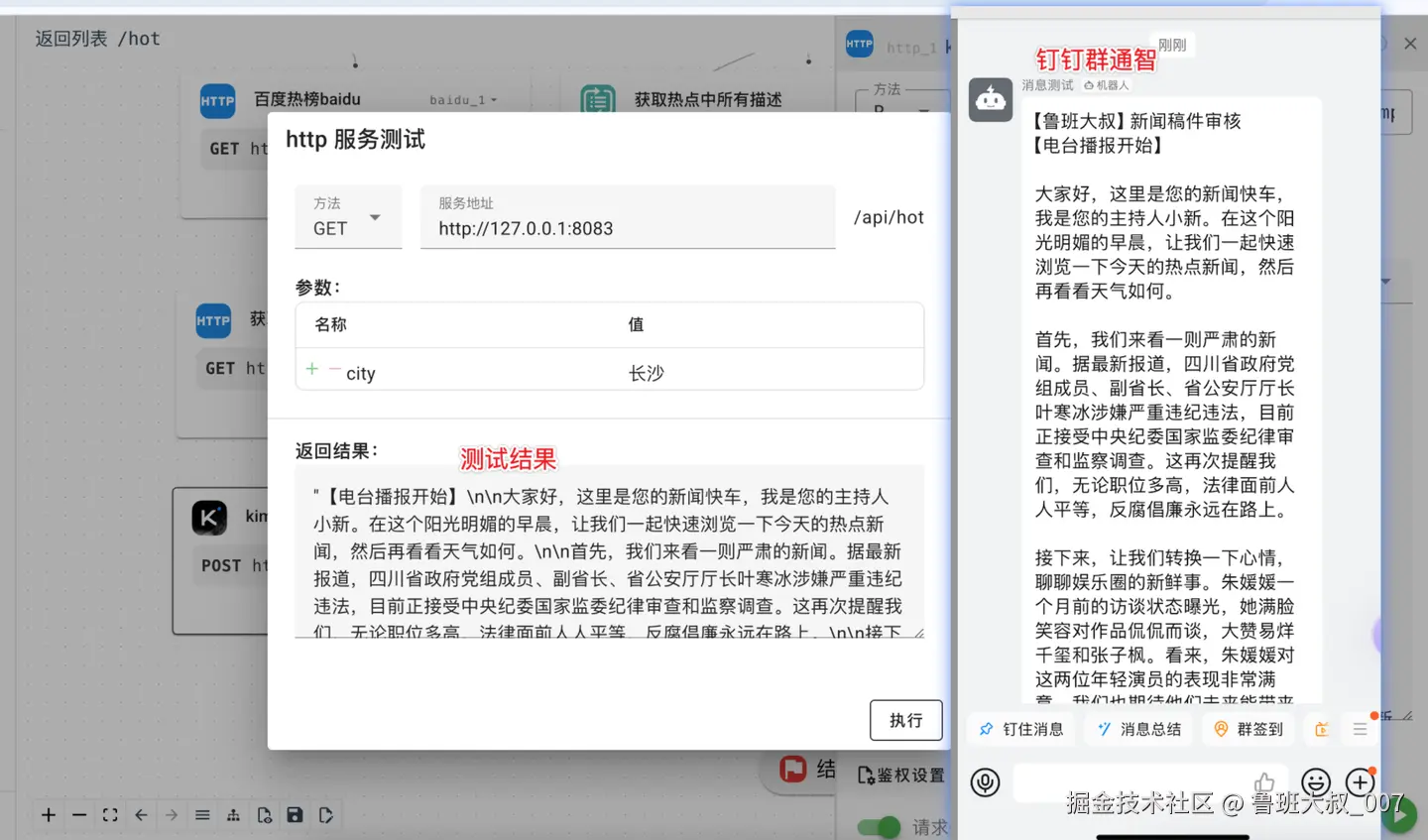The image size is (1428, 840).
Task: Open the 方法 GET method dropdown
Action: click(x=349, y=216)
